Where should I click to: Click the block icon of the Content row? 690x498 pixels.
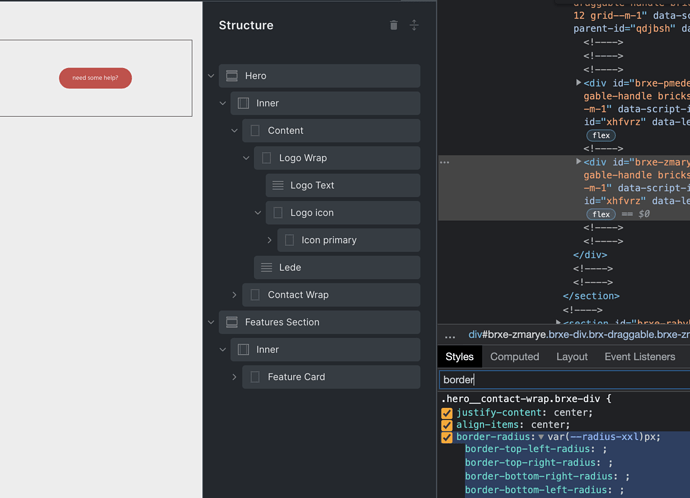pos(255,131)
